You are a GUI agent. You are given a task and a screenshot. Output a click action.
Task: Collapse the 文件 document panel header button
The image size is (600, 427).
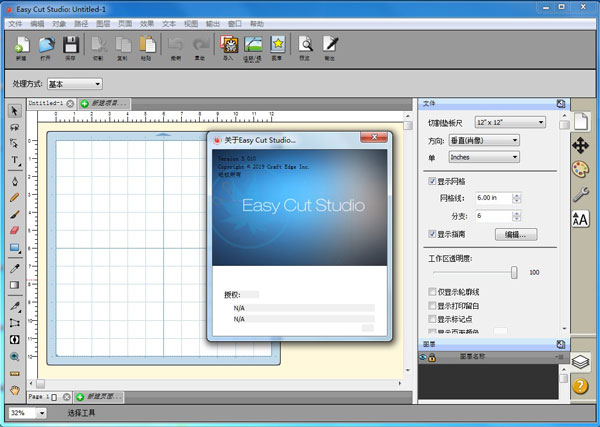tap(561, 103)
